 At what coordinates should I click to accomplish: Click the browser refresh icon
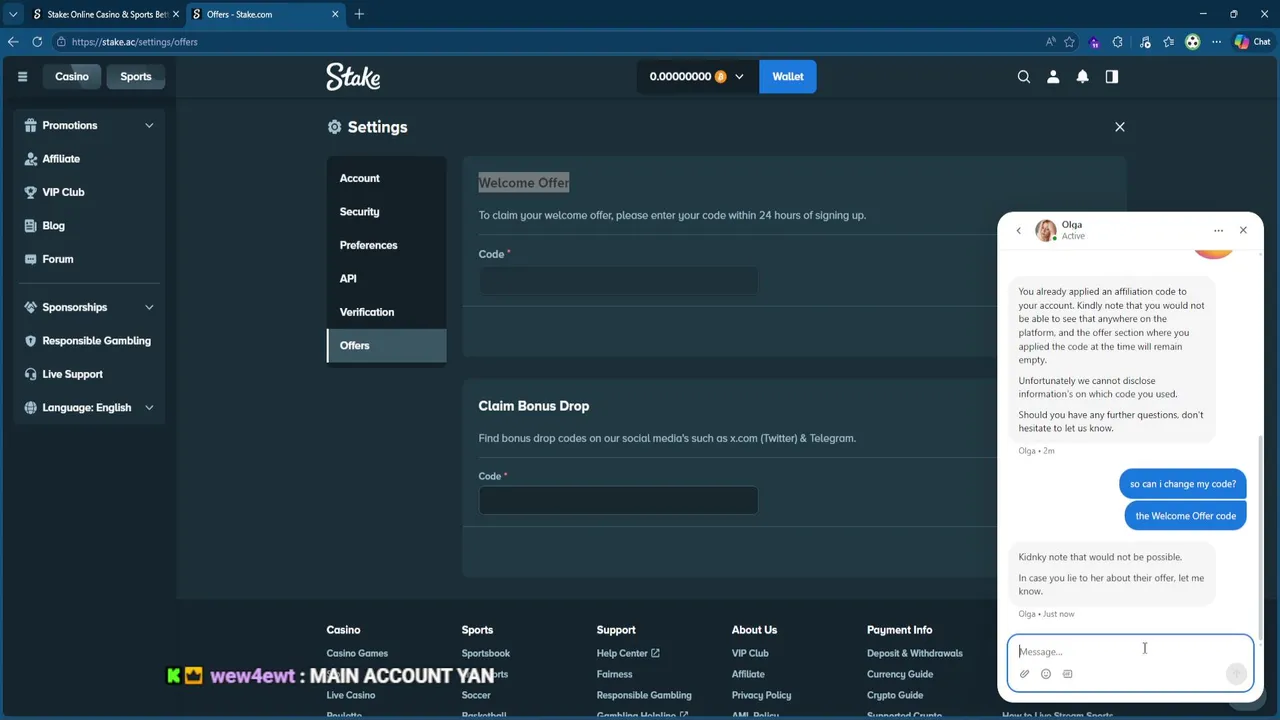click(x=37, y=42)
